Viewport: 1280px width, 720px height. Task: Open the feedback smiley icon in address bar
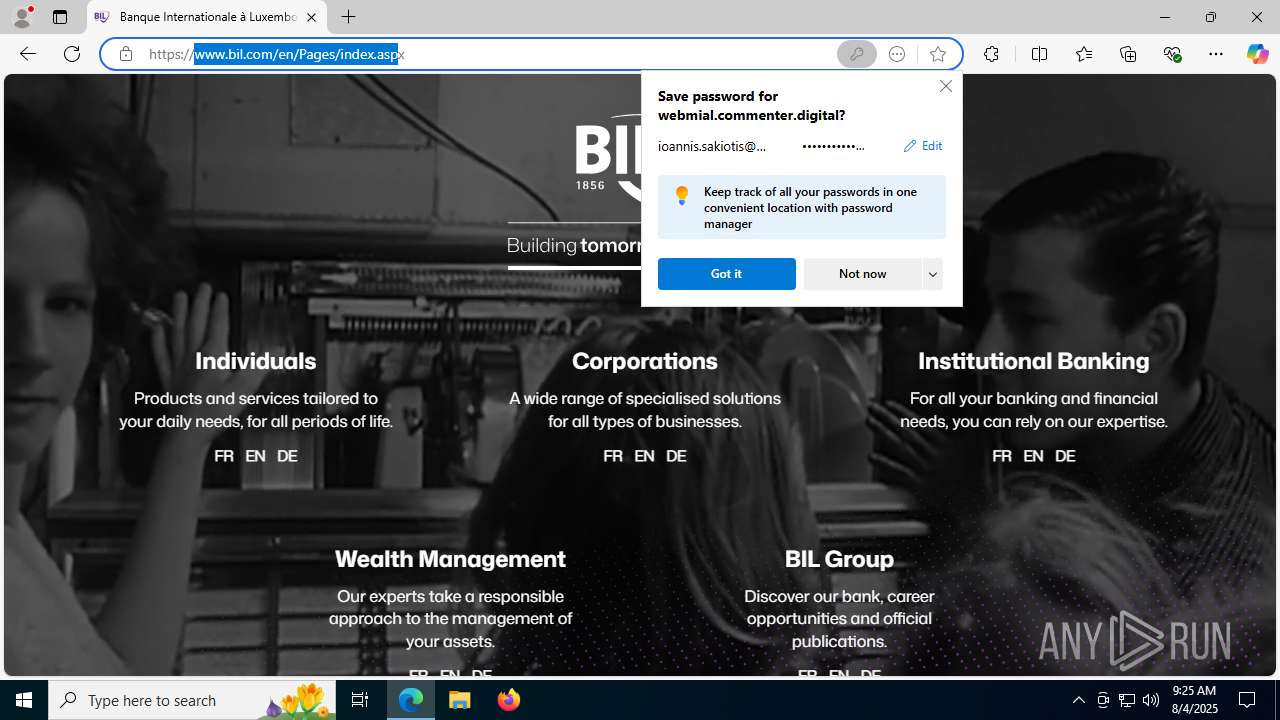coord(897,54)
